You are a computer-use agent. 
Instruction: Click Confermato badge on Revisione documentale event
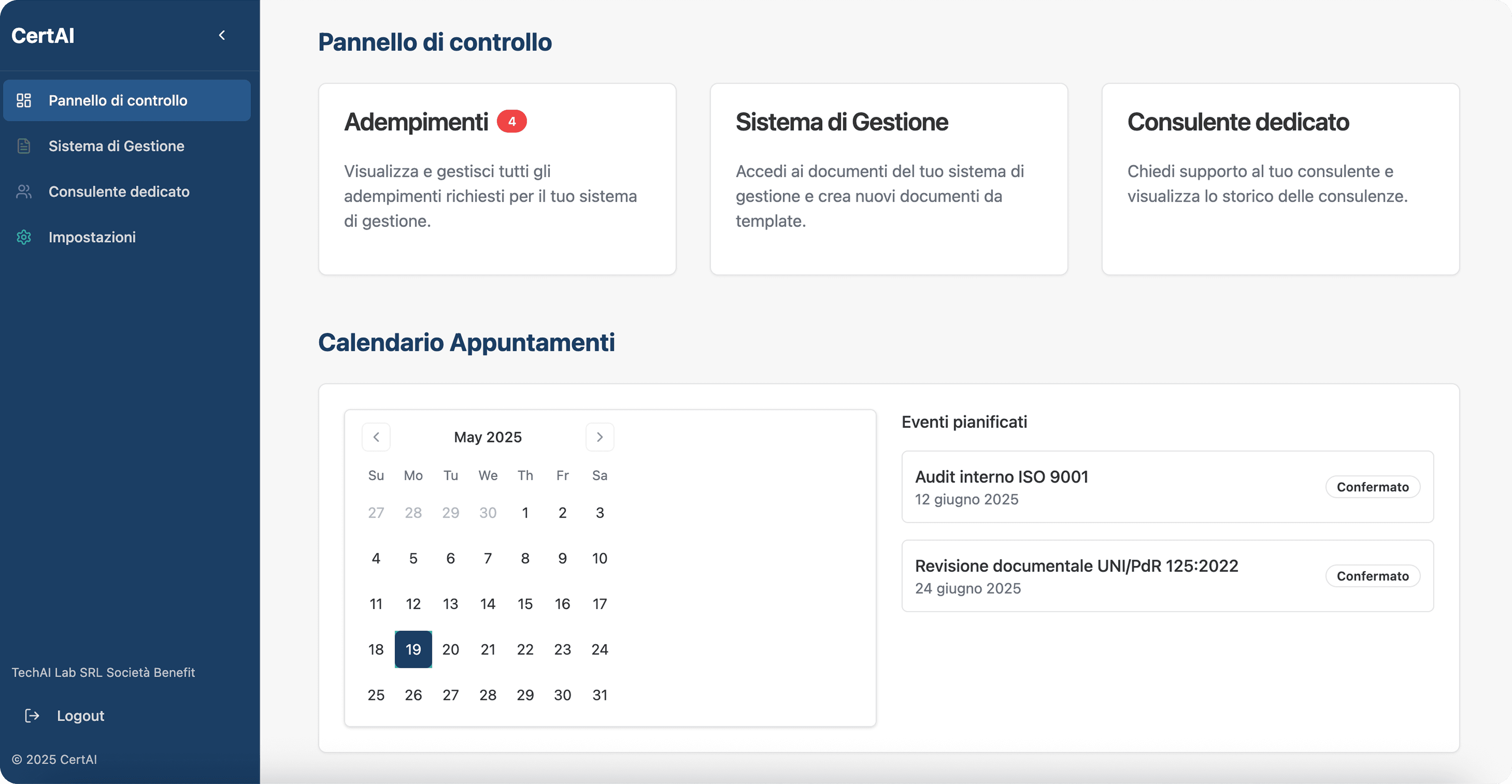click(1373, 576)
